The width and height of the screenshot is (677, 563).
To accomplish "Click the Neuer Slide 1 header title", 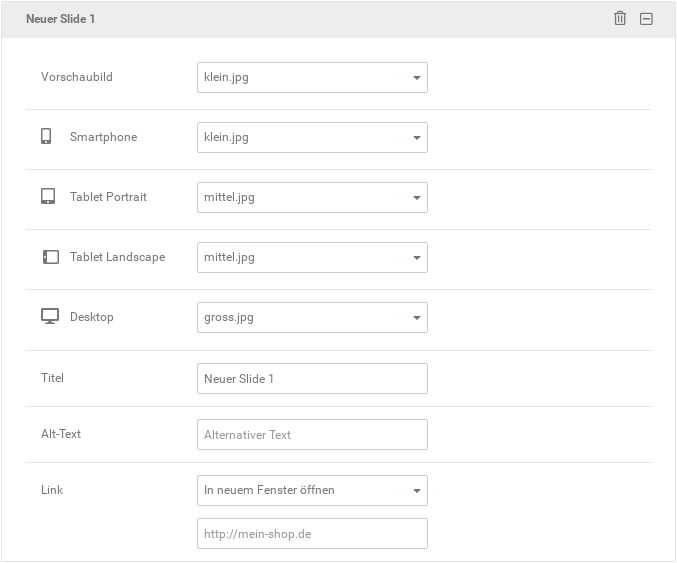I will [60, 19].
